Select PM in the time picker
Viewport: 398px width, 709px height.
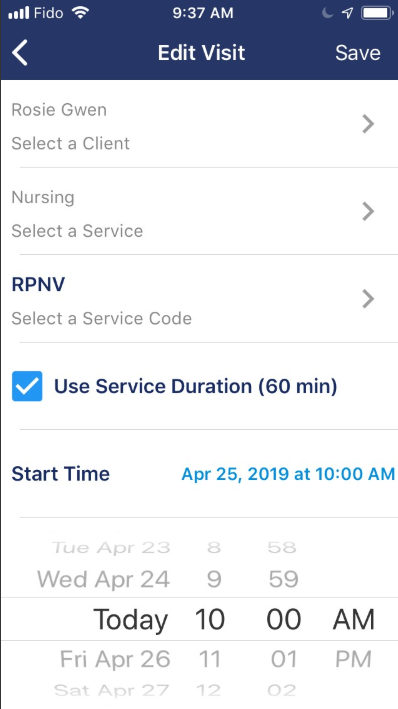point(353,660)
